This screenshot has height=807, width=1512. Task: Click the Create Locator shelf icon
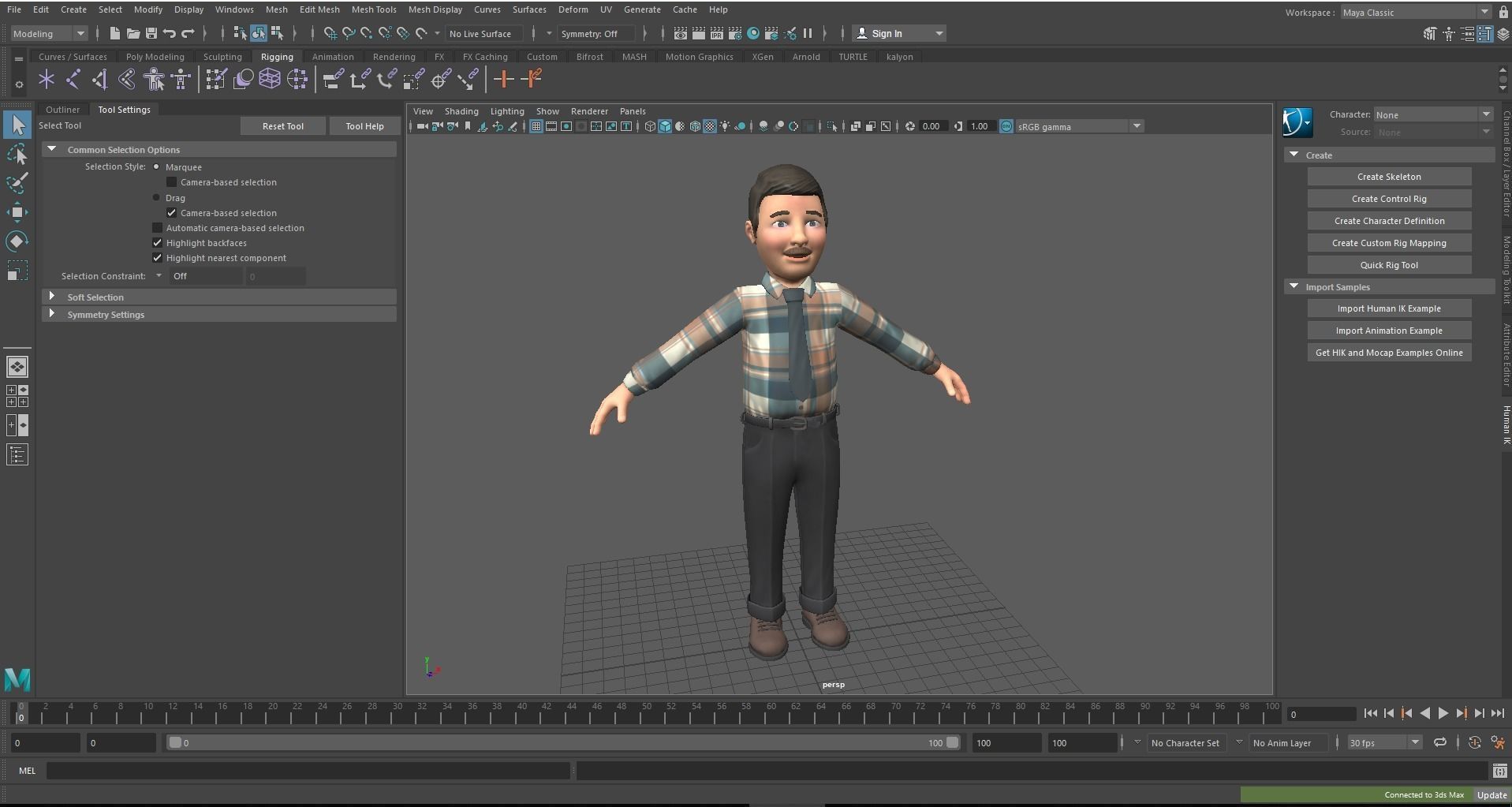coord(47,79)
